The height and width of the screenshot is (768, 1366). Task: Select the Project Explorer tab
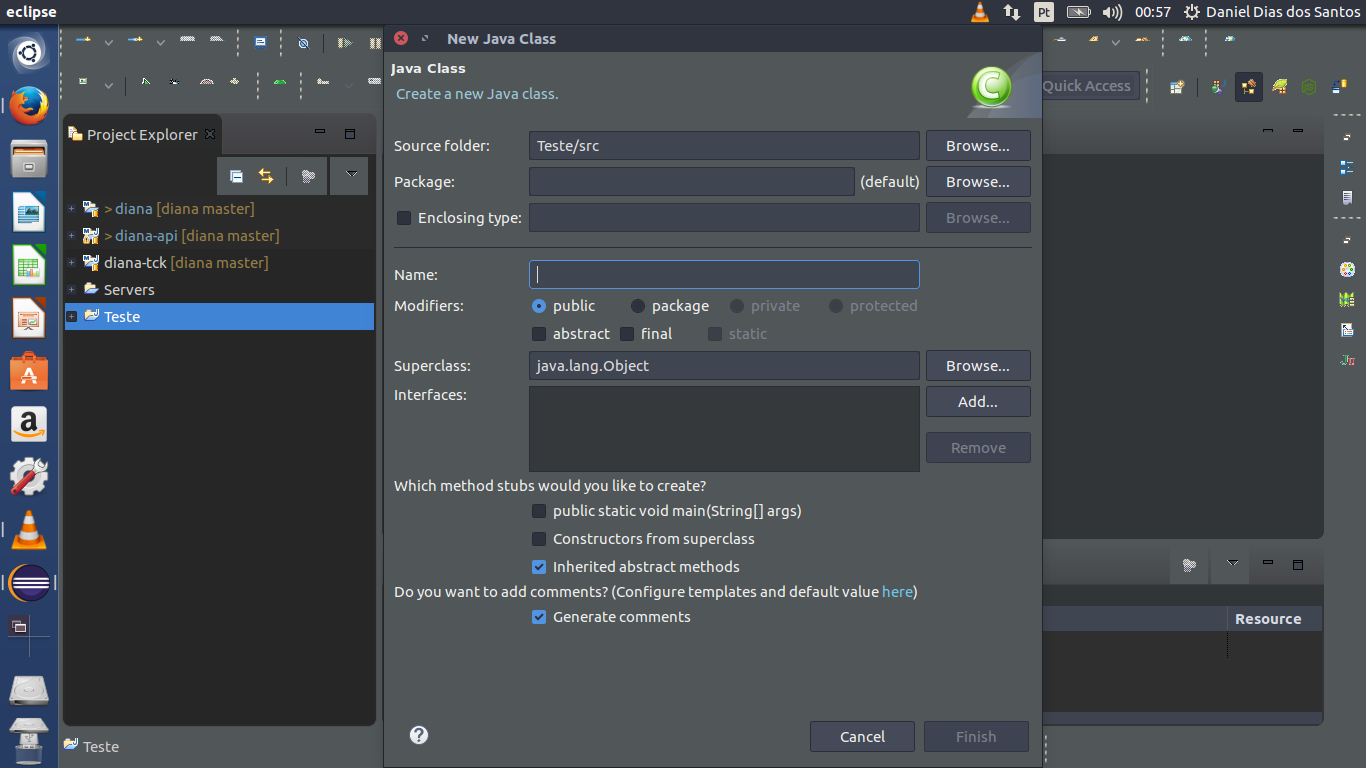pyautogui.click(x=141, y=135)
